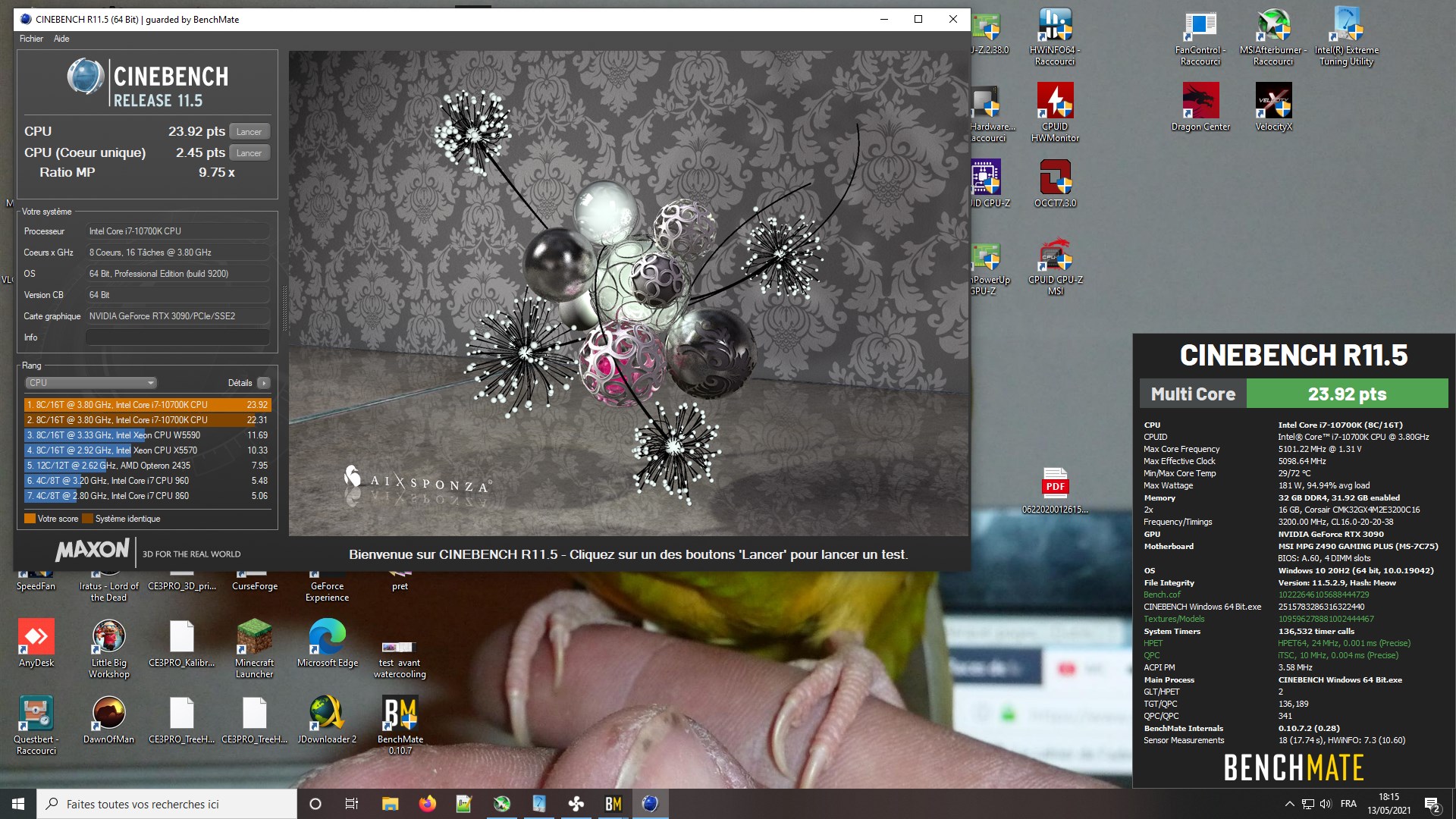Viewport: 1456px width, 819px height.
Task: Open FanControl desktop shortcut
Action: [1200, 36]
